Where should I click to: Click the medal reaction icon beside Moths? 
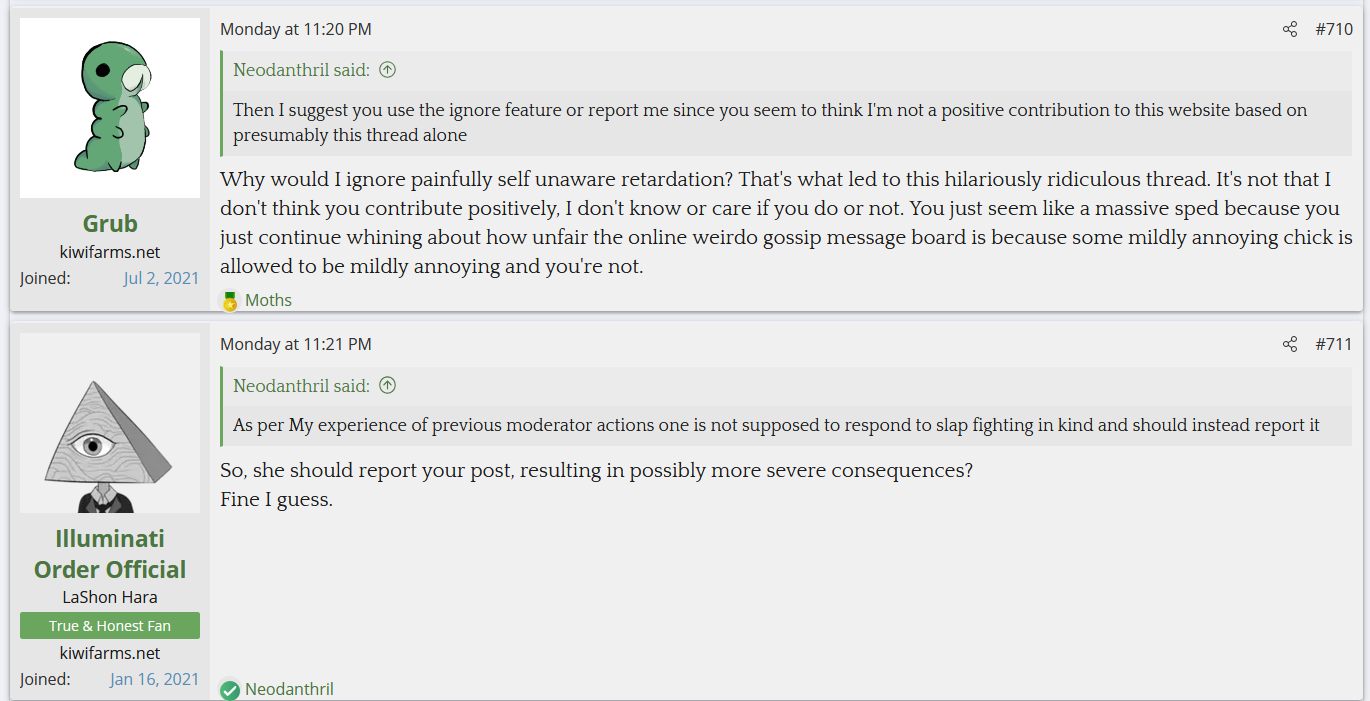(230, 300)
